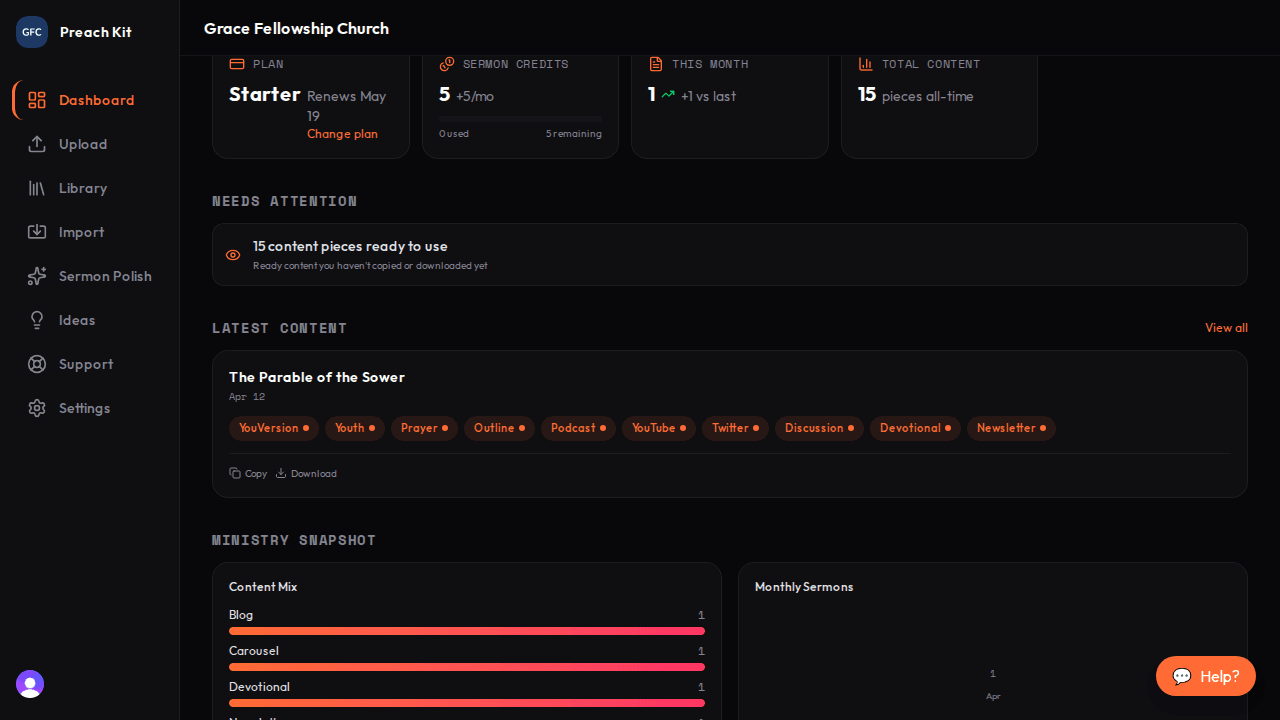1280x720 pixels.
Task: Open Settings via the gear icon
Action: point(37,408)
